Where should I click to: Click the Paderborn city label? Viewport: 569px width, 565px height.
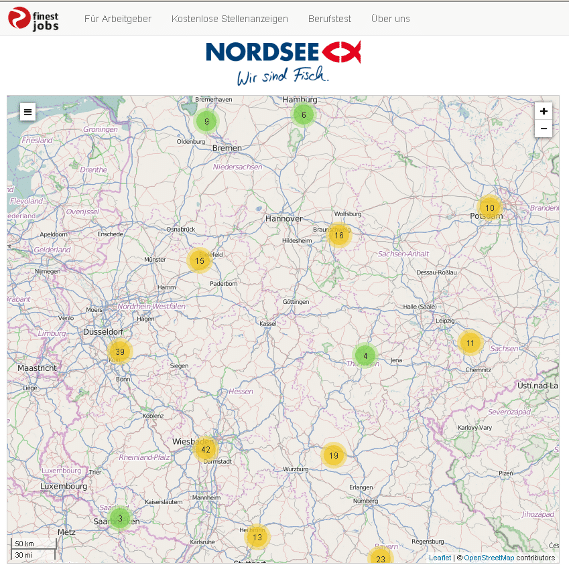pos(223,283)
